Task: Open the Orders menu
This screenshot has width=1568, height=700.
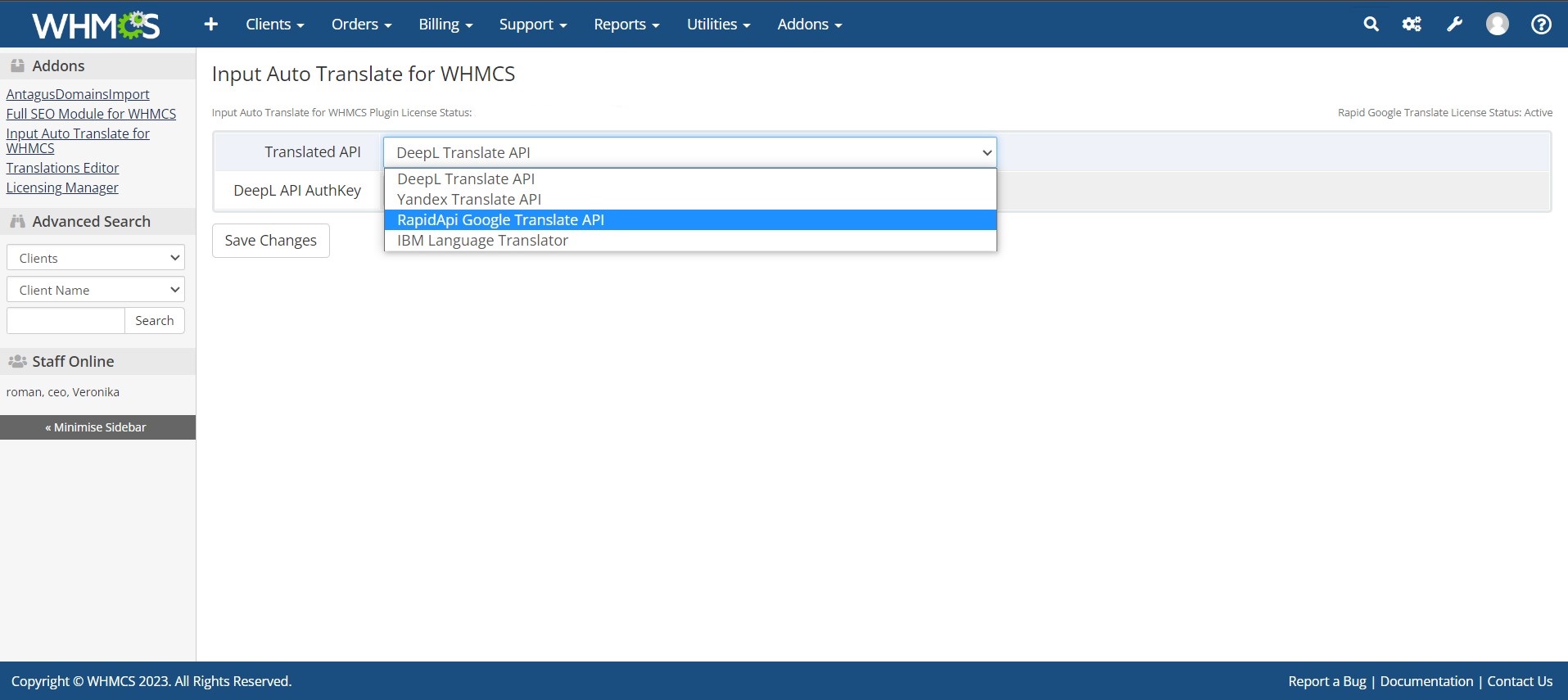Action: tap(361, 25)
